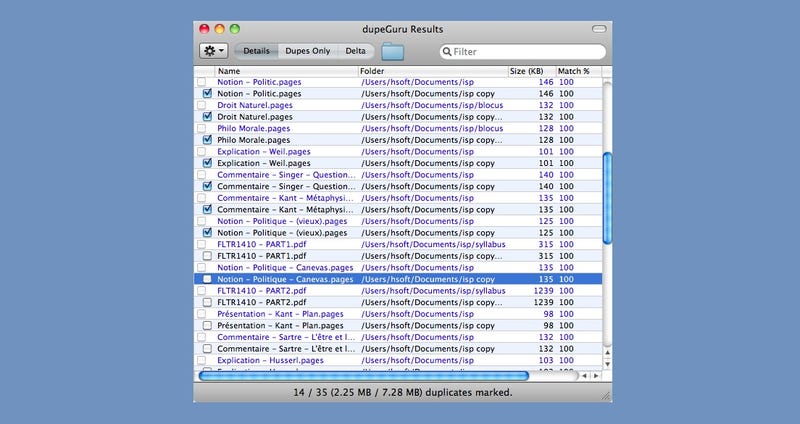Sort by the Name column header

pyautogui.click(x=287, y=71)
